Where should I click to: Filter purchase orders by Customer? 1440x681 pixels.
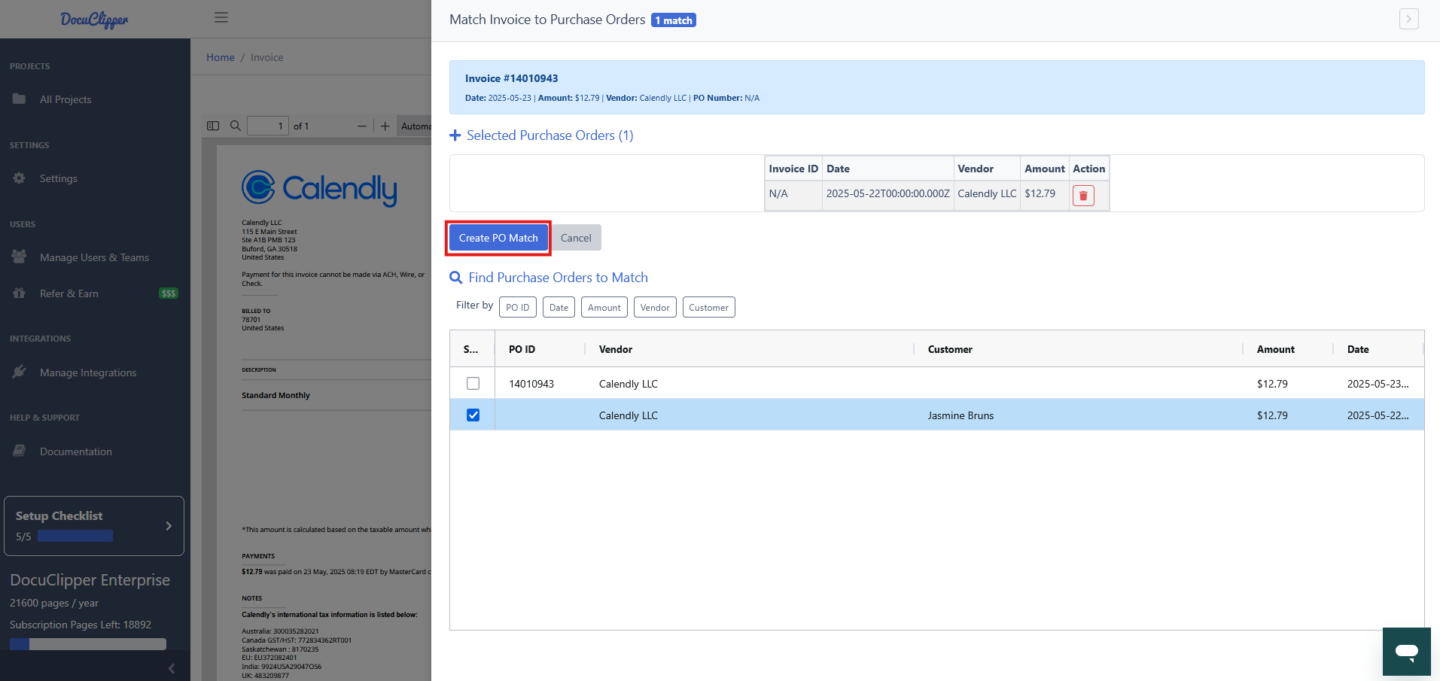click(x=709, y=307)
